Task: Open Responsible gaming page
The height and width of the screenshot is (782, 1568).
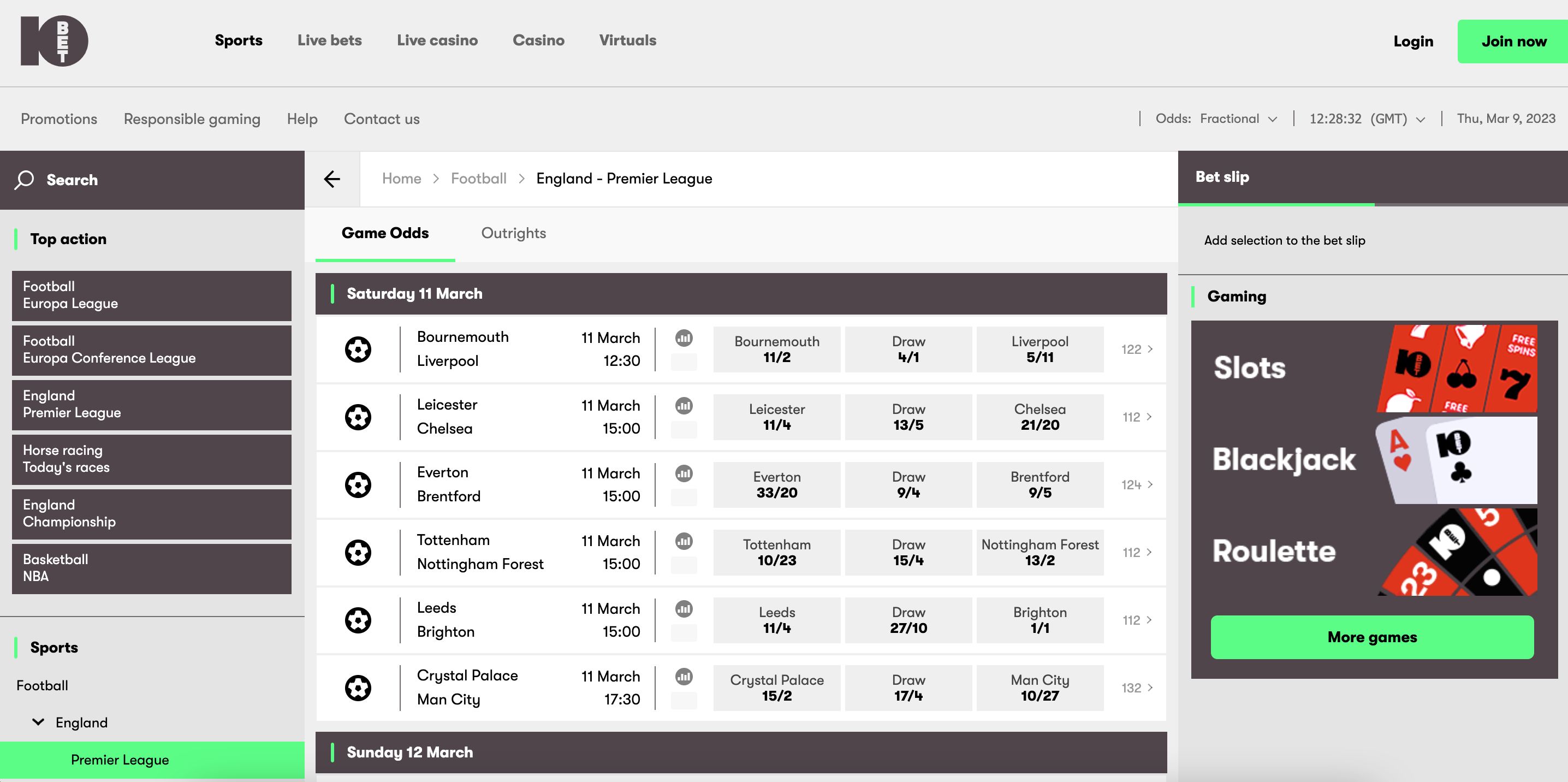Action: pos(192,119)
